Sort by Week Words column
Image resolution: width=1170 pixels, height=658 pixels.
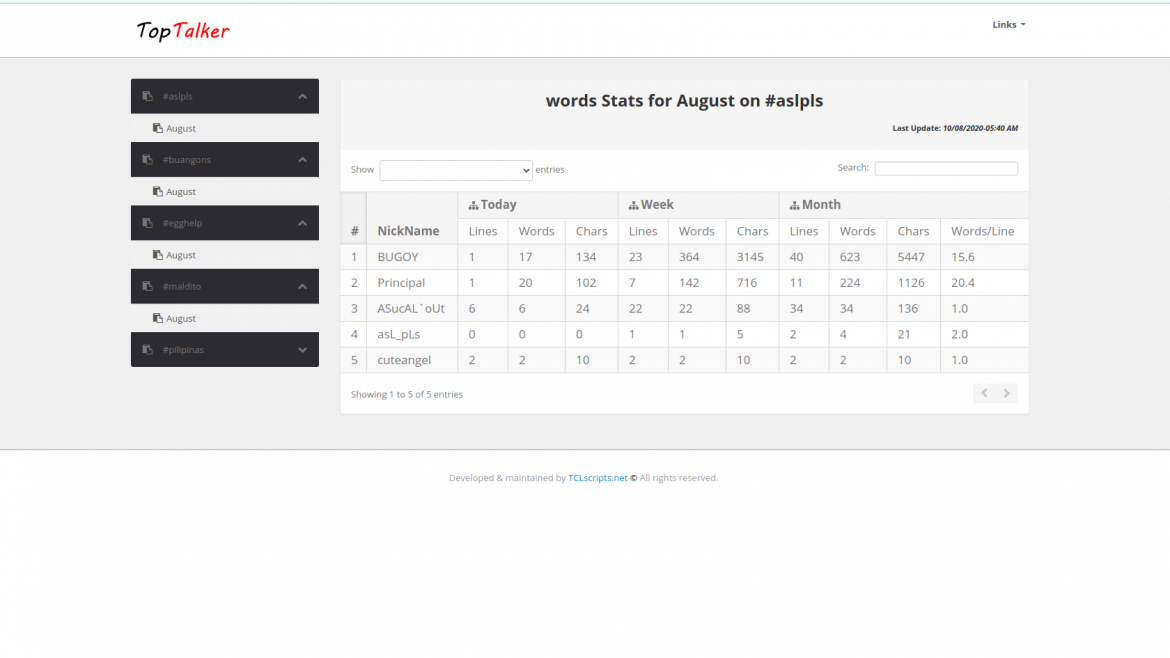[697, 231]
